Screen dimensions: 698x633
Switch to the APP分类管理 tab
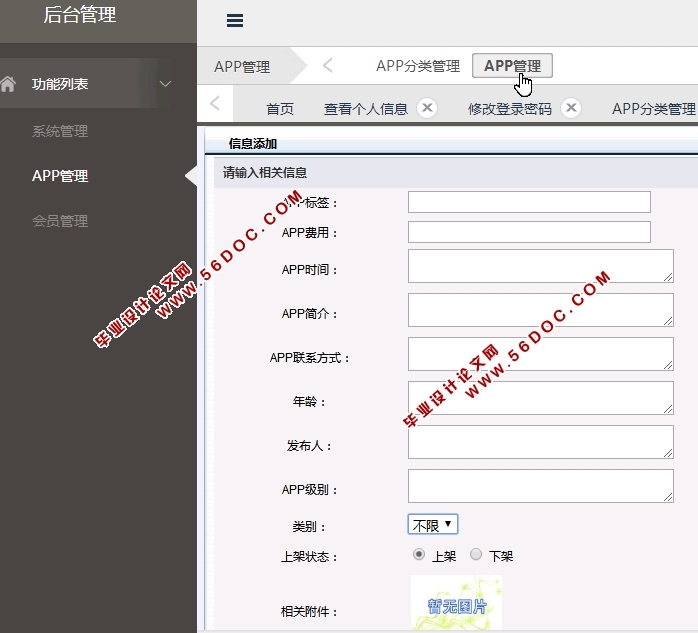[654, 109]
